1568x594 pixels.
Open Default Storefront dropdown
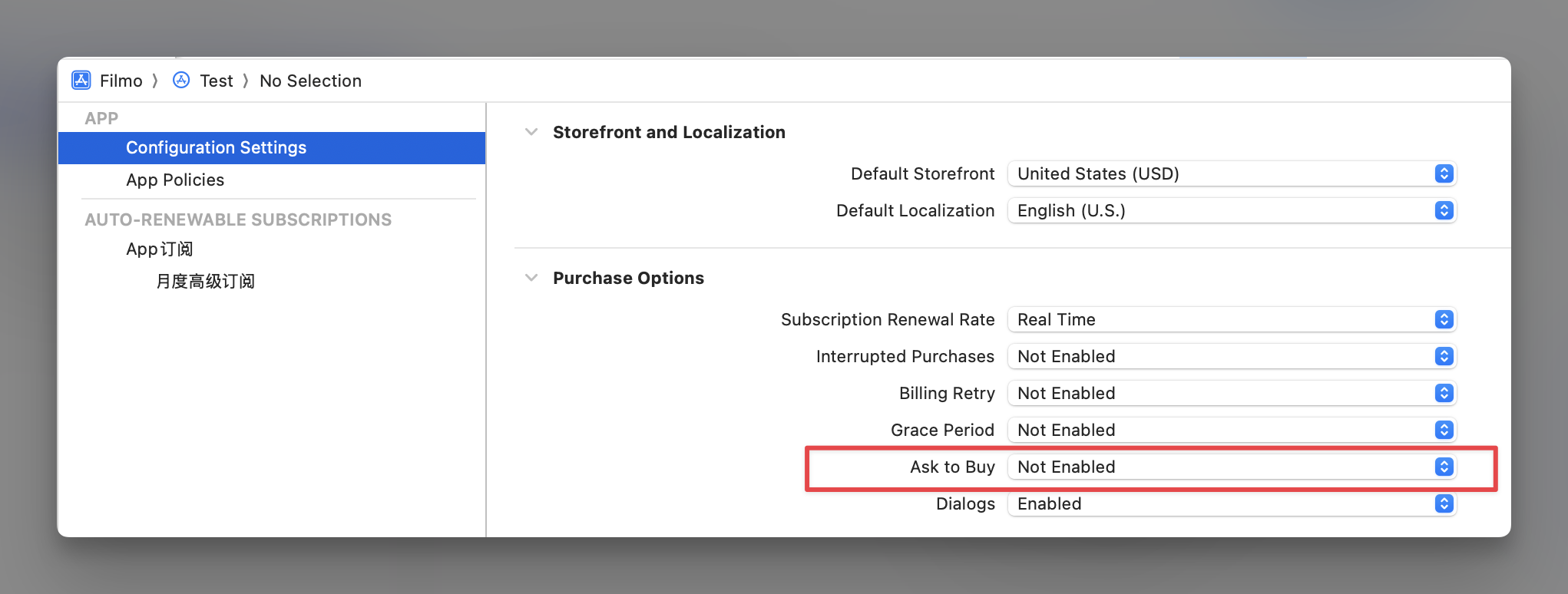coord(1231,173)
